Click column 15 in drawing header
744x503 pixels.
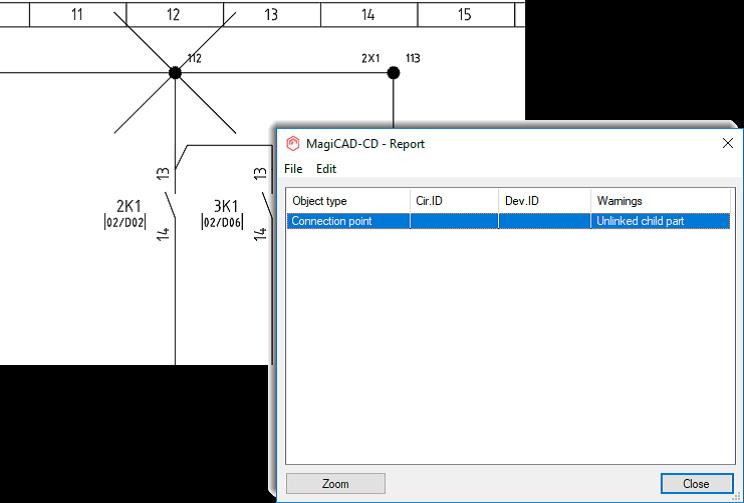[x=466, y=14]
